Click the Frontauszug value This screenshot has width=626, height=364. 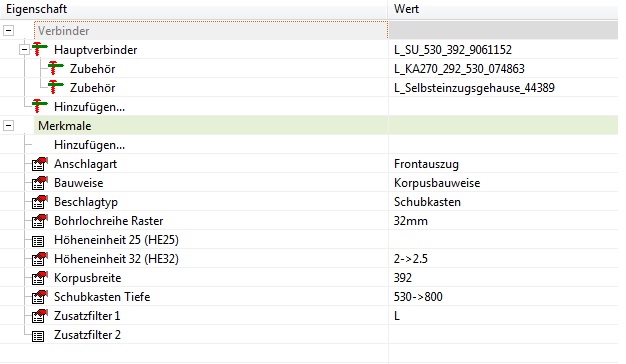(426, 164)
